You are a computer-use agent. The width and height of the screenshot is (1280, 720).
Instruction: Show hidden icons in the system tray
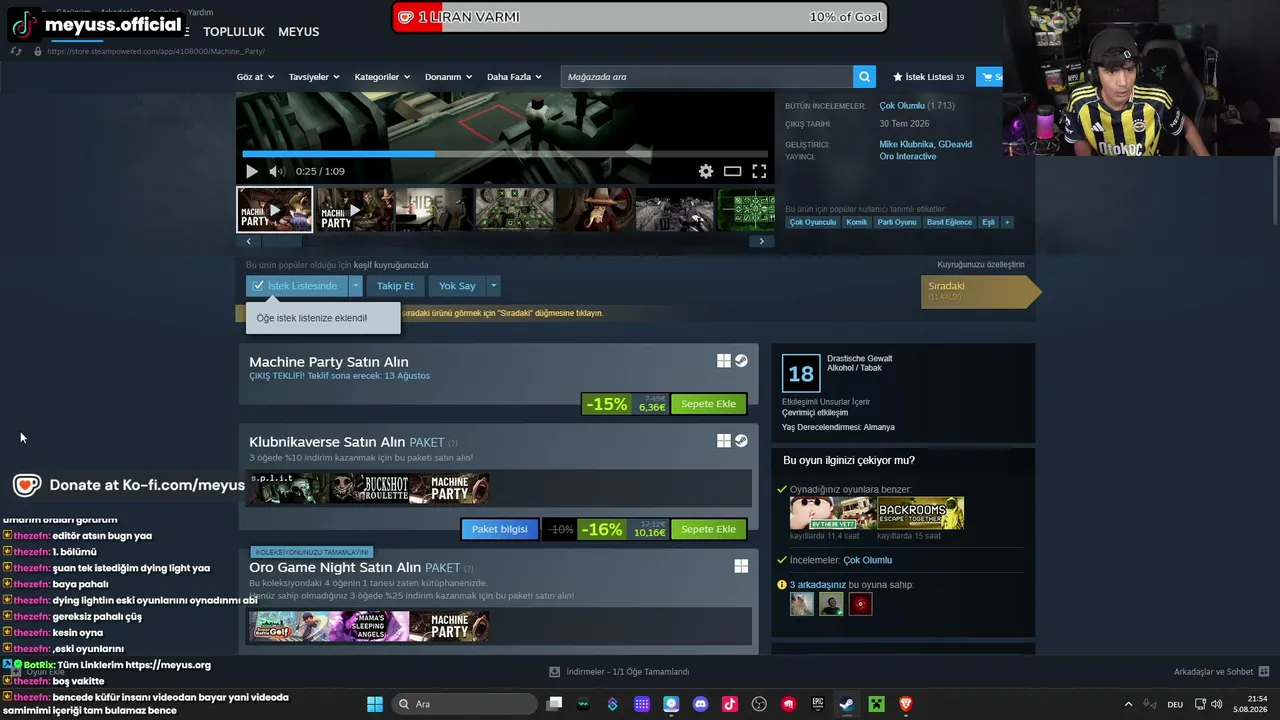(x=1129, y=704)
